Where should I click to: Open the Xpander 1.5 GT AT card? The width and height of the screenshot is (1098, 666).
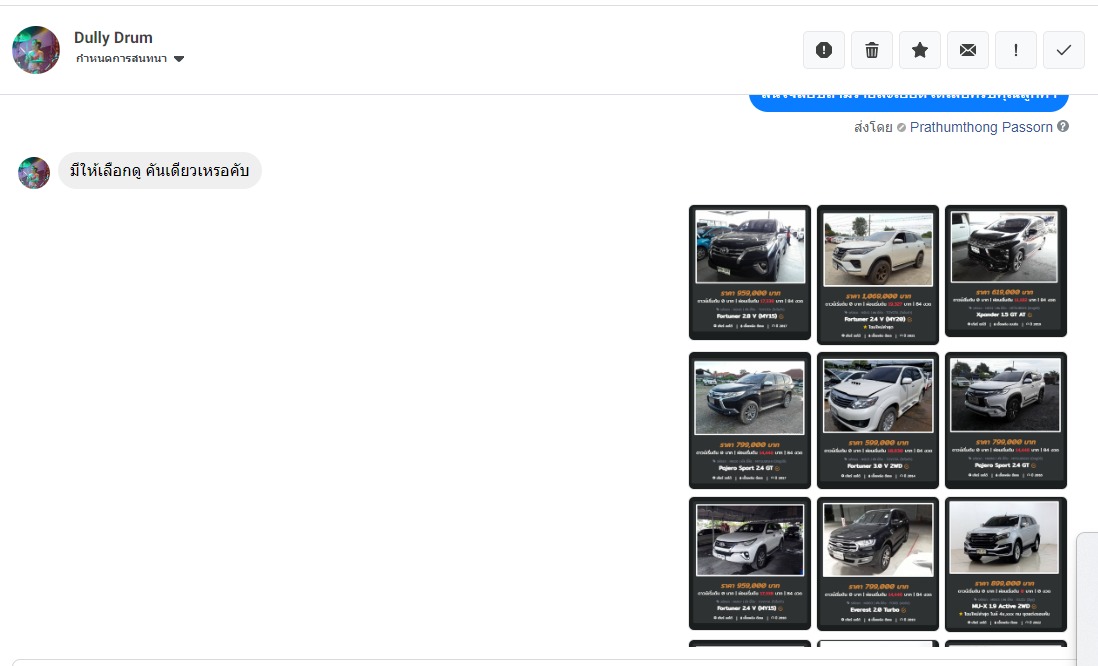[x=1006, y=271]
